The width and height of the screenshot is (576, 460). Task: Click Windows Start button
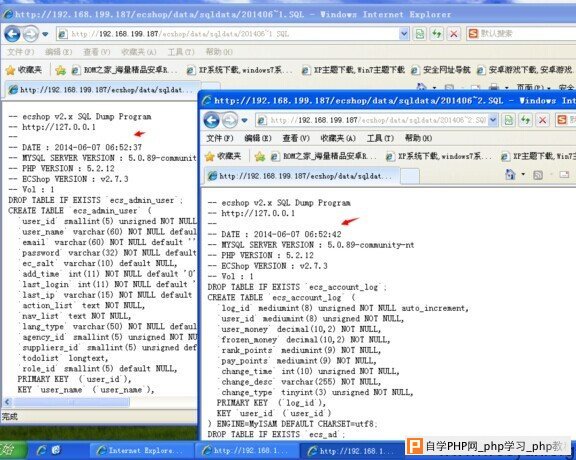[x=13, y=450]
